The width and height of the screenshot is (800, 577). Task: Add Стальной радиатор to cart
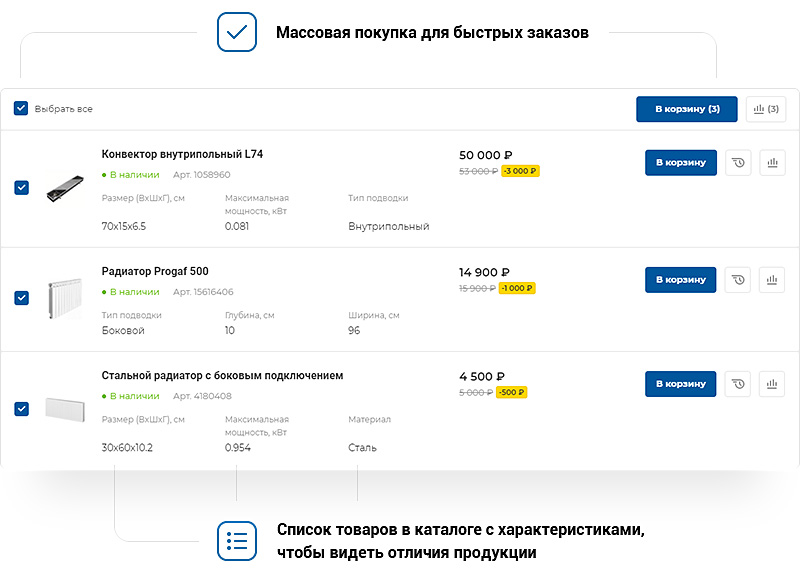[x=681, y=383]
